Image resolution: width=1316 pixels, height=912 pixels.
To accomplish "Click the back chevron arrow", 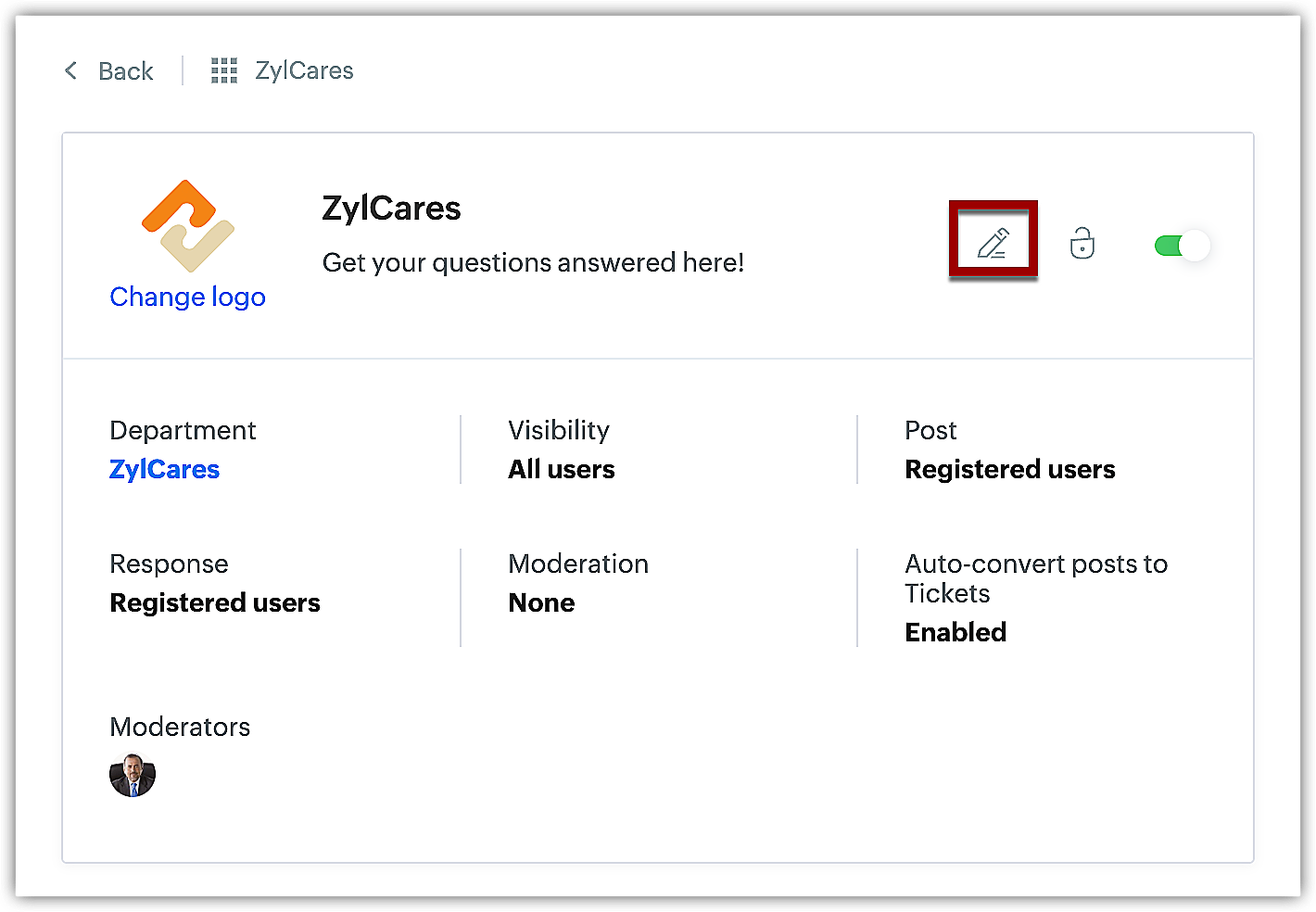I will pos(70,70).
